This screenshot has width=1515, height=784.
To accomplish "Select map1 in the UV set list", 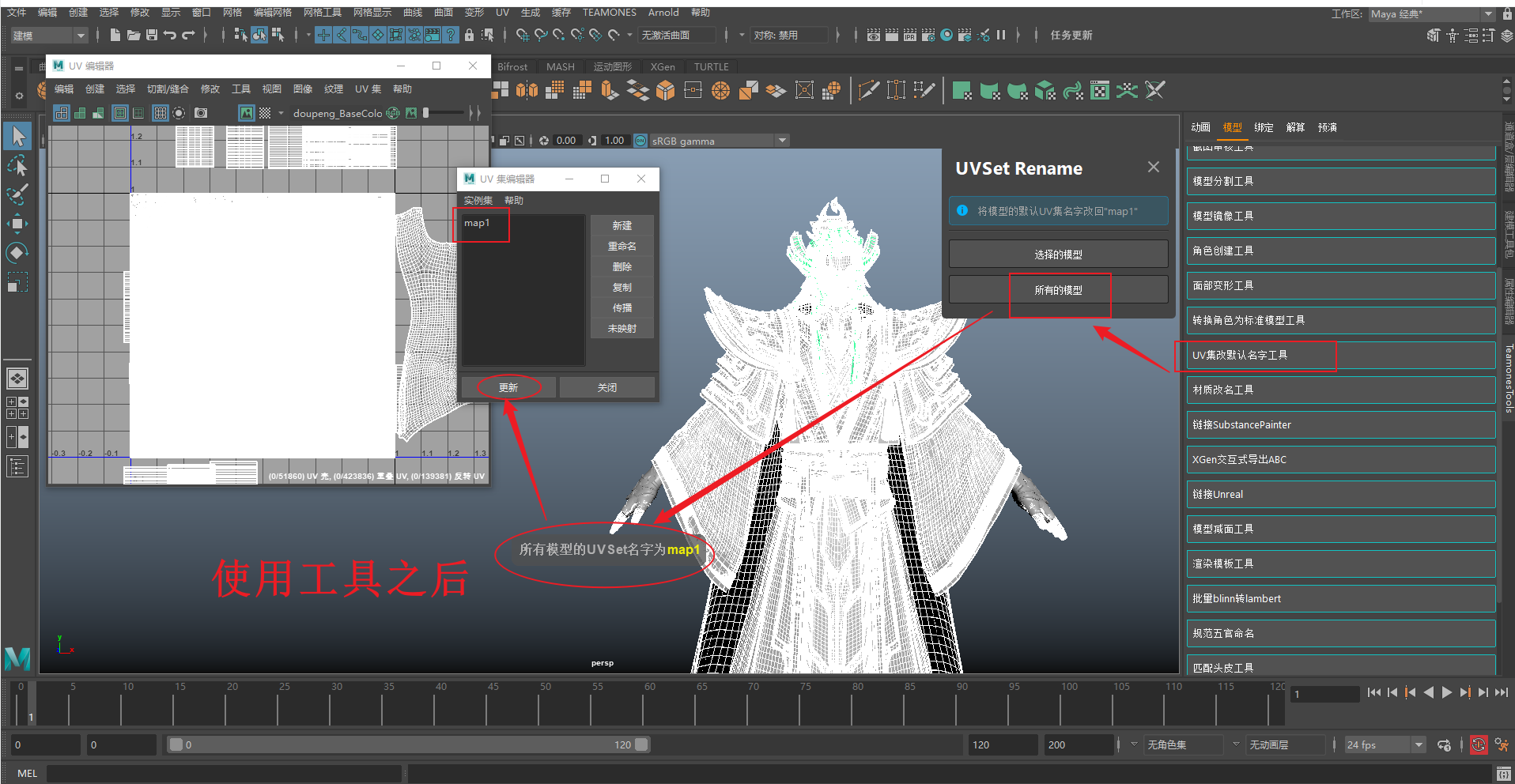I will [x=477, y=223].
